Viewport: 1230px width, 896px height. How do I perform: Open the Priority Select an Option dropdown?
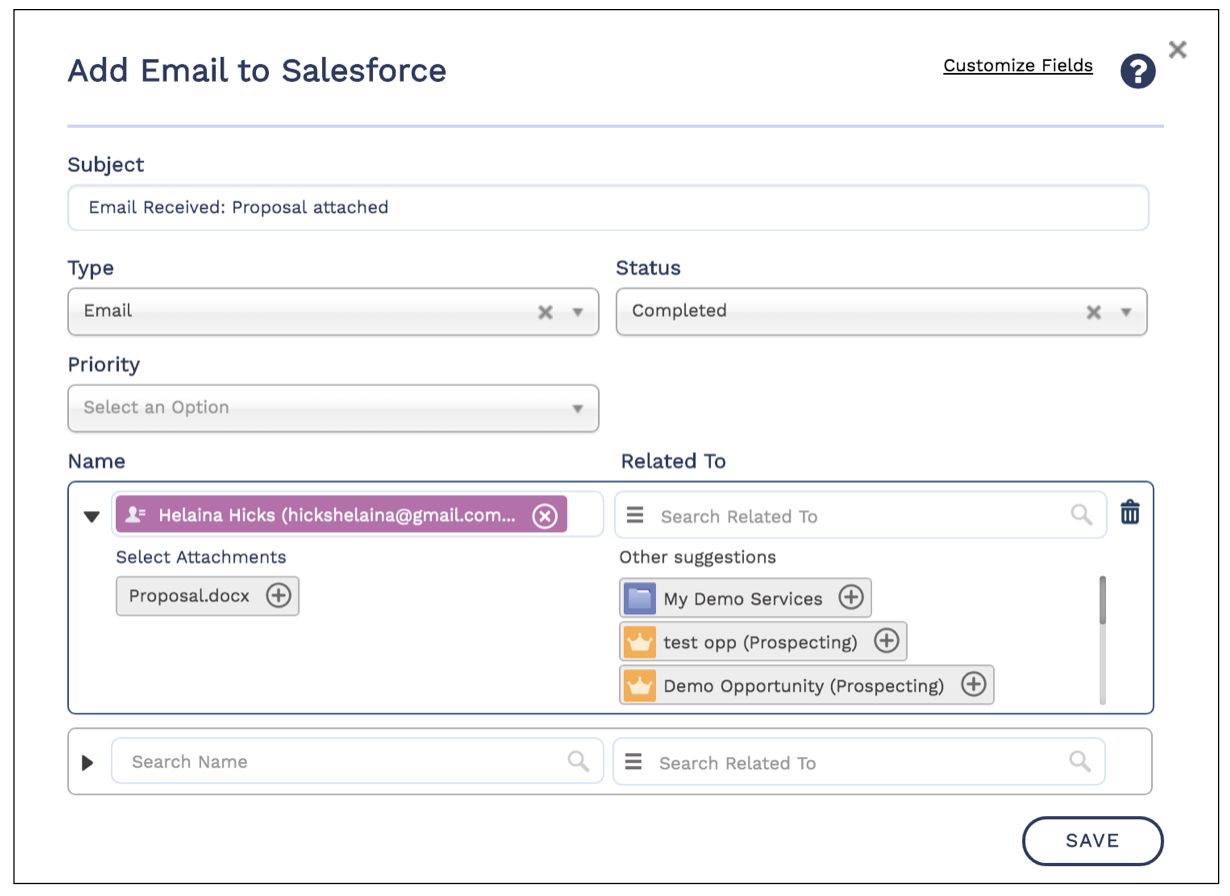coord(333,408)
